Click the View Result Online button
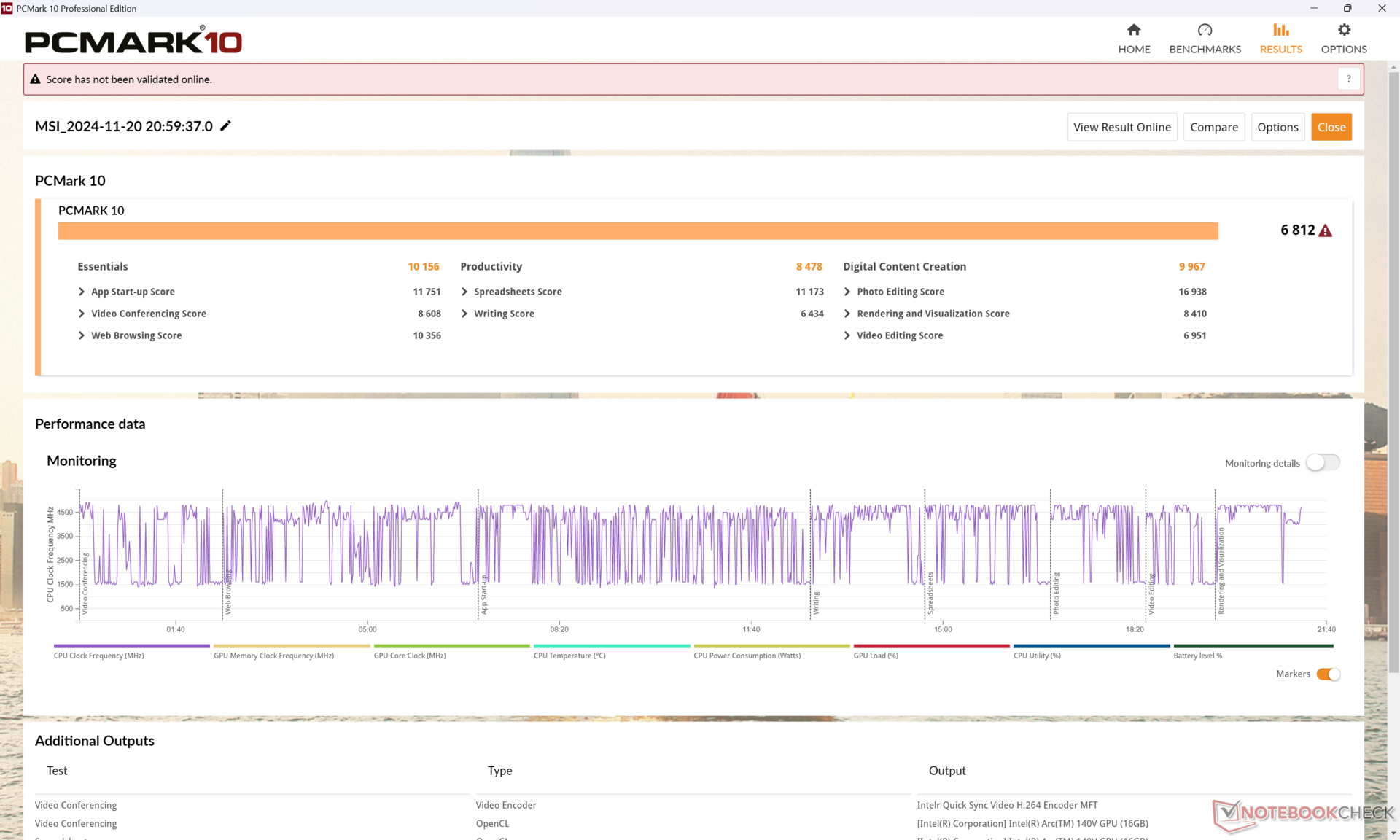Screen dimensions: 1400x840 1121,127
